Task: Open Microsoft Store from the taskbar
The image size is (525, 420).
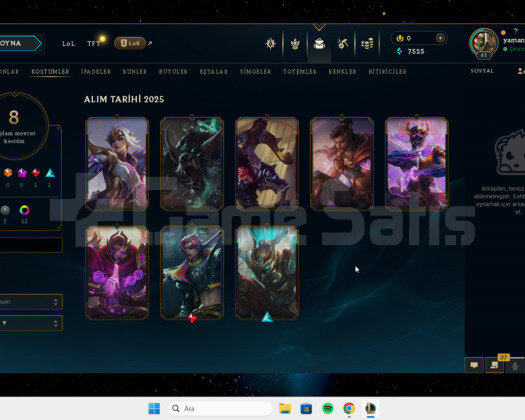Action: (306, 409)
